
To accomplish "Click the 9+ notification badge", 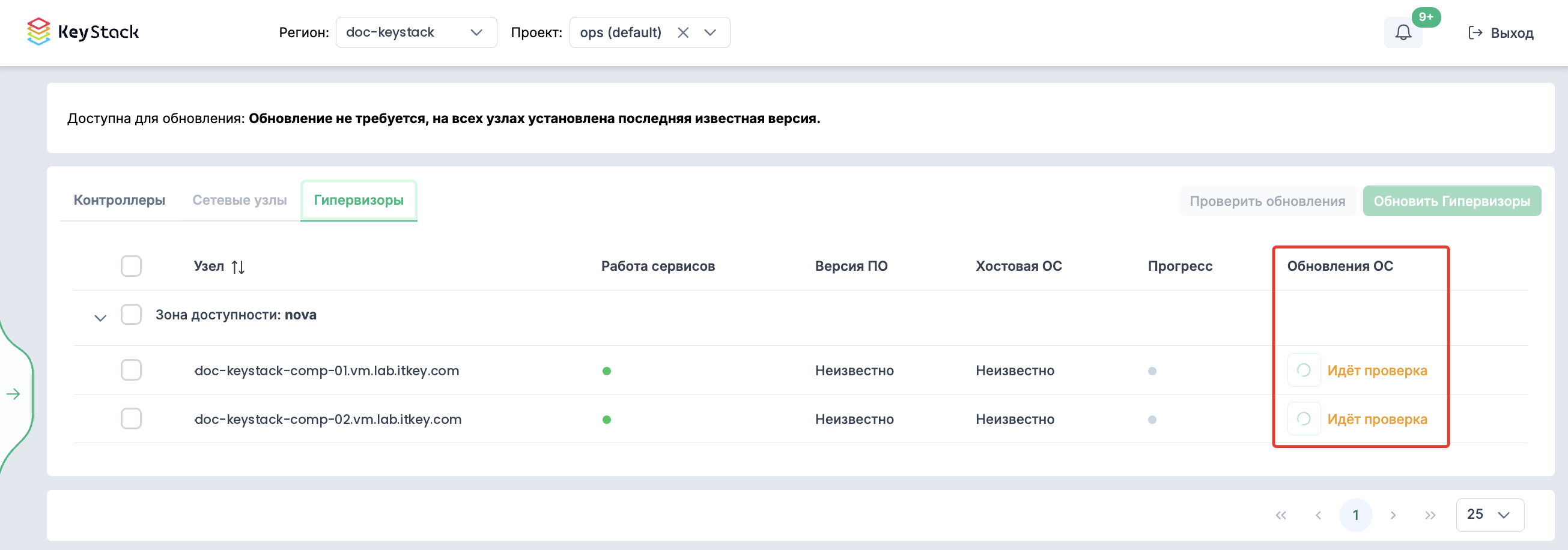I will click(x=1426, y=17).
